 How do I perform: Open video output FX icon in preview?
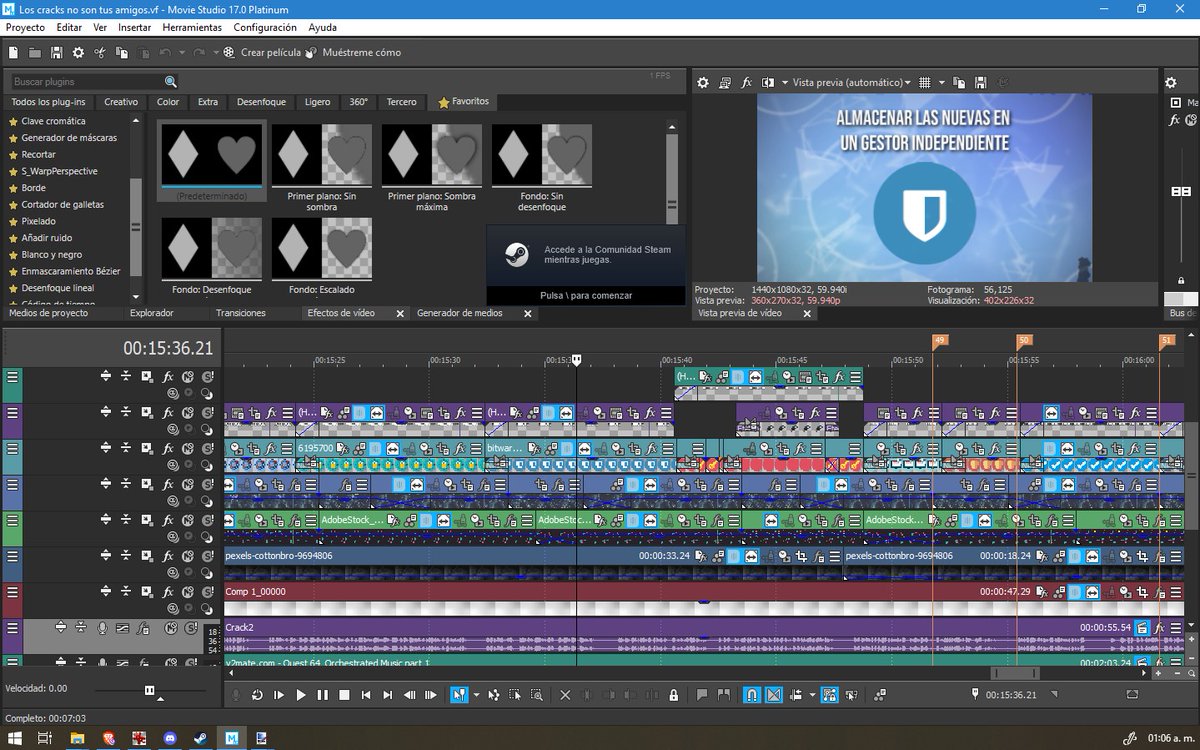[746, 82]
